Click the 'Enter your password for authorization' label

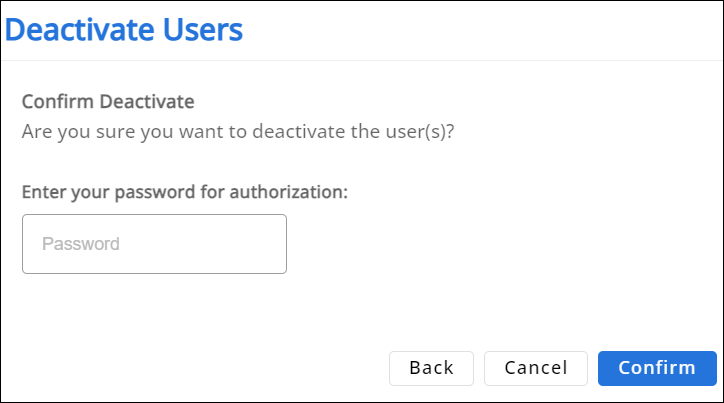(185, 191)
